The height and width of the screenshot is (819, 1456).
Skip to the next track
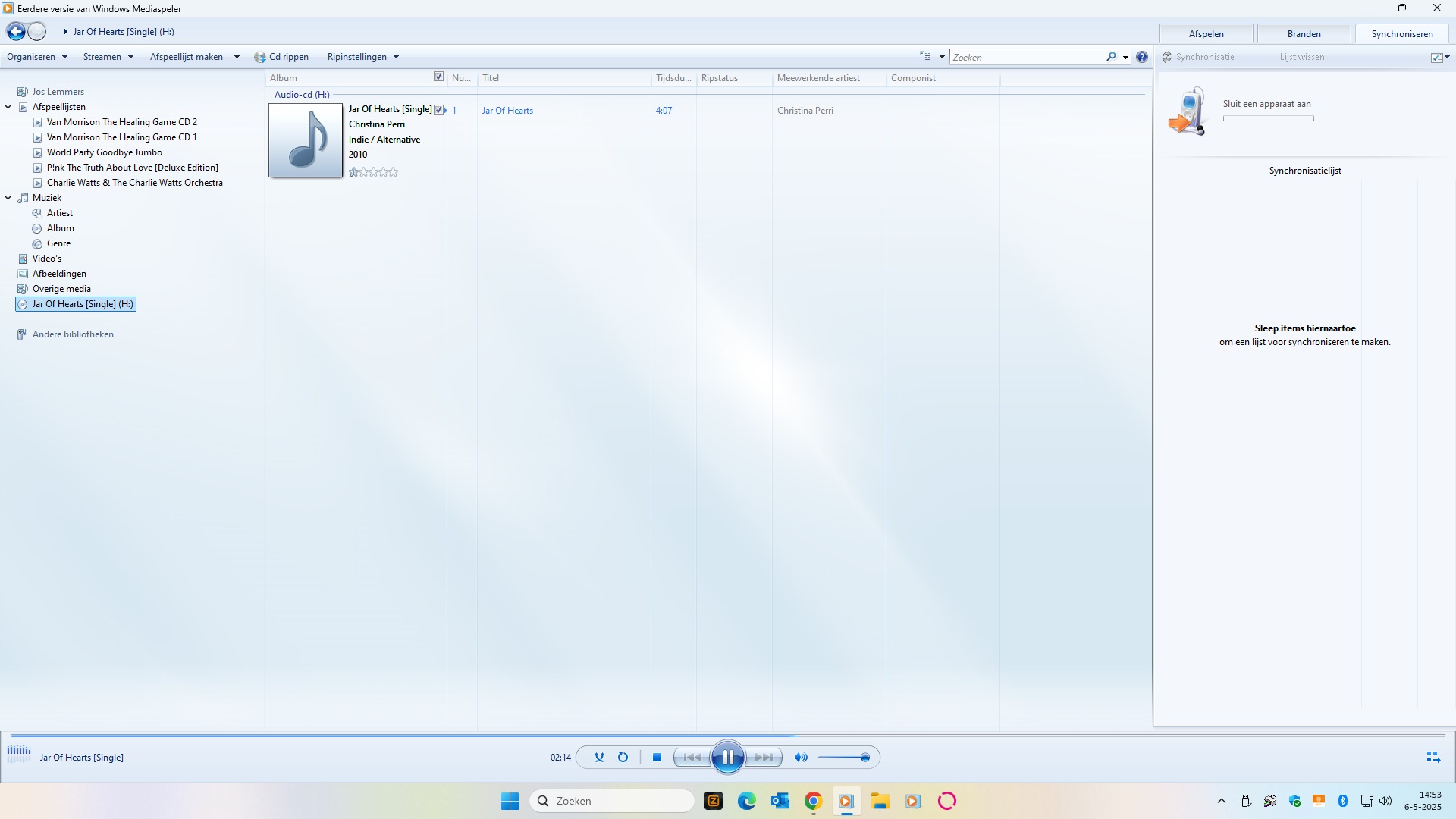click(764, 757)
